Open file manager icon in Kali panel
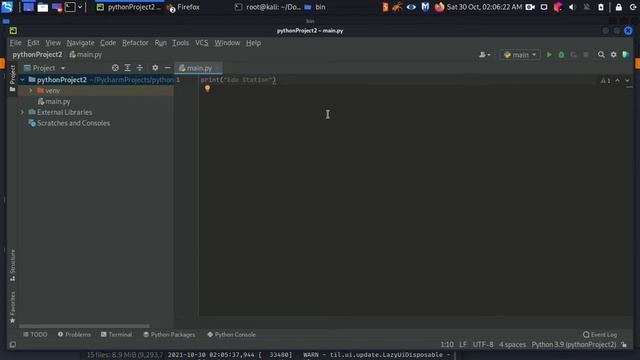The width and height of the screenshot is (640, 360). coord(42,7)
